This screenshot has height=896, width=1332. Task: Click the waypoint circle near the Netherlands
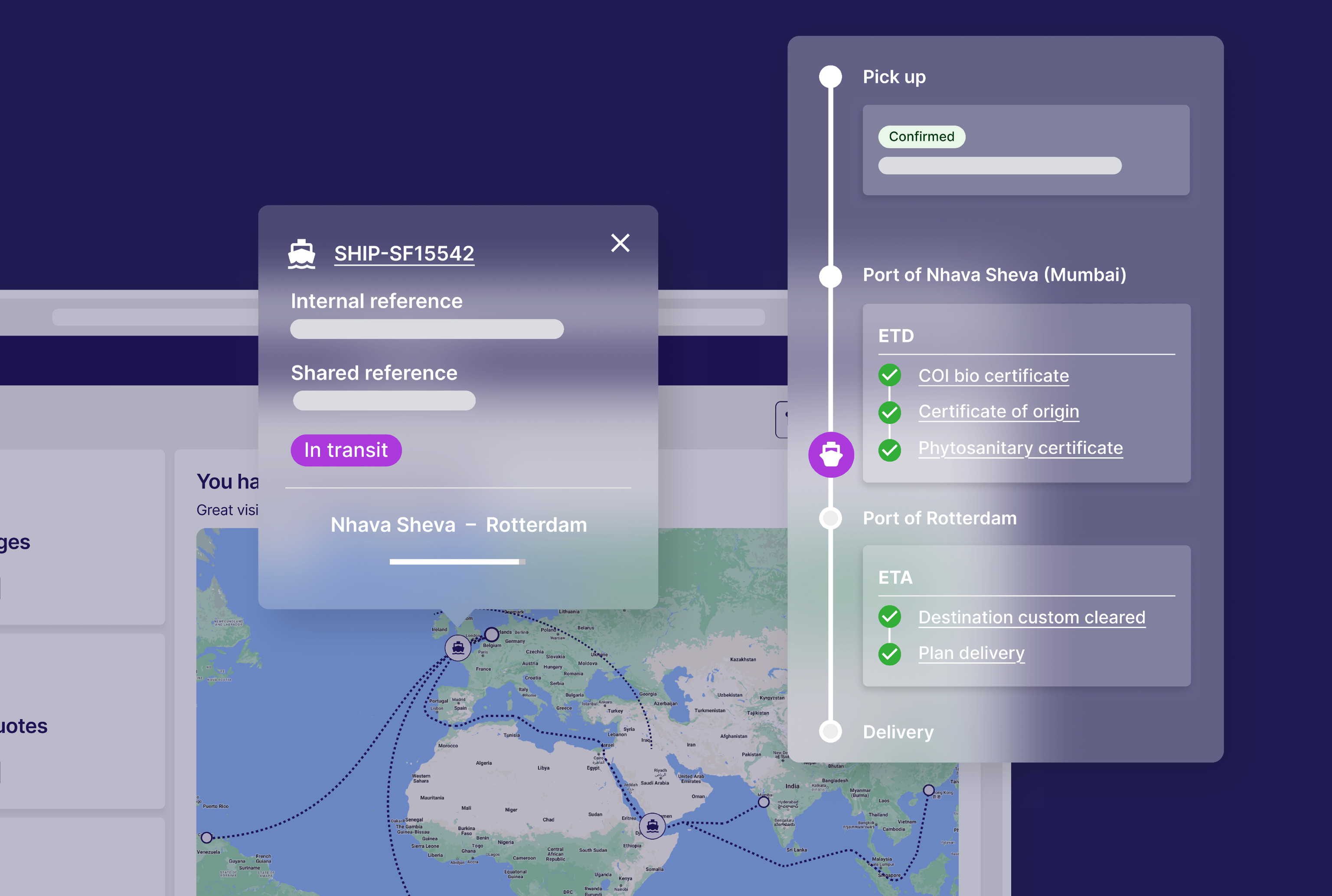click(x=491, y=634)
